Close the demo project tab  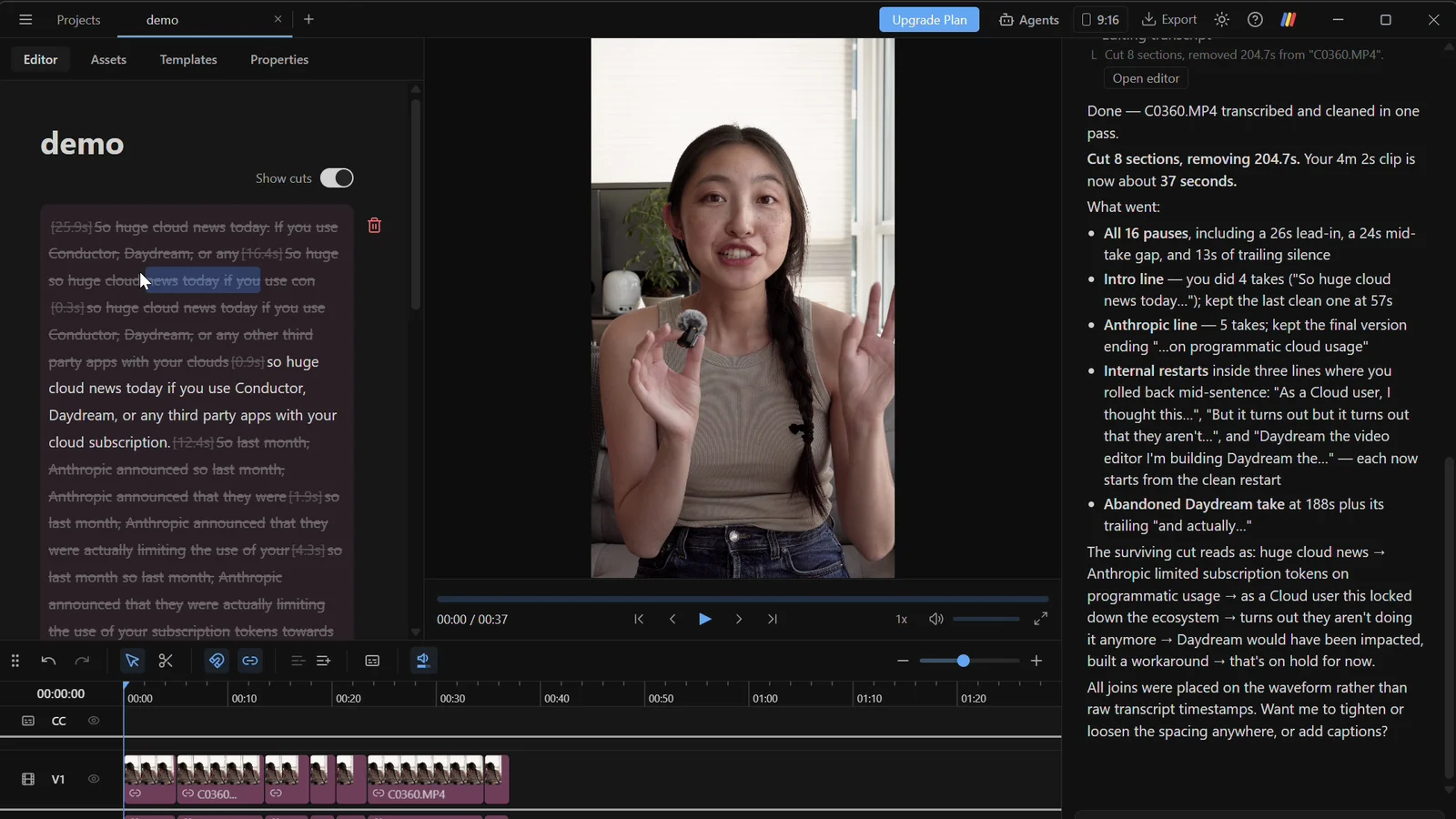(x=278, y=19)
